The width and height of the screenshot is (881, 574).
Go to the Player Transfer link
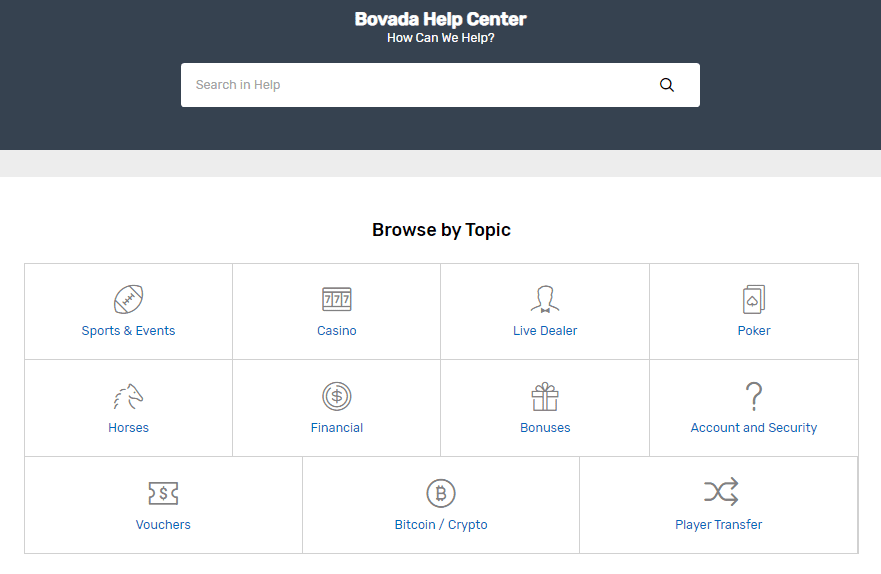click(x=719, y=525)
